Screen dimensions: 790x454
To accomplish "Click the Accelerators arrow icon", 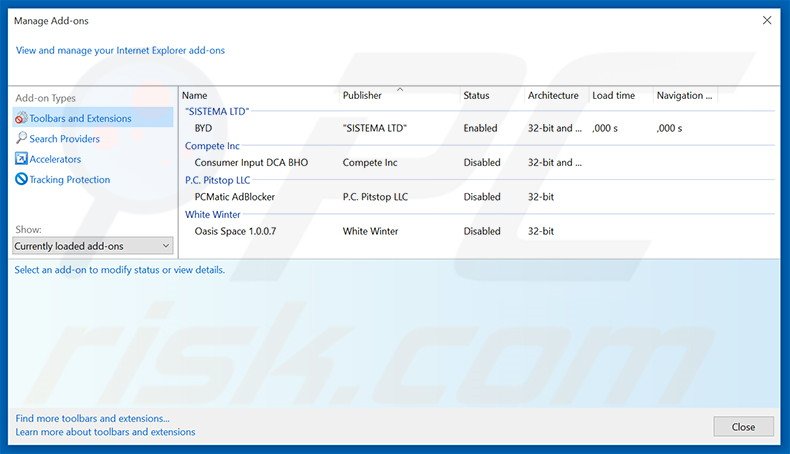I will [21, 159].
